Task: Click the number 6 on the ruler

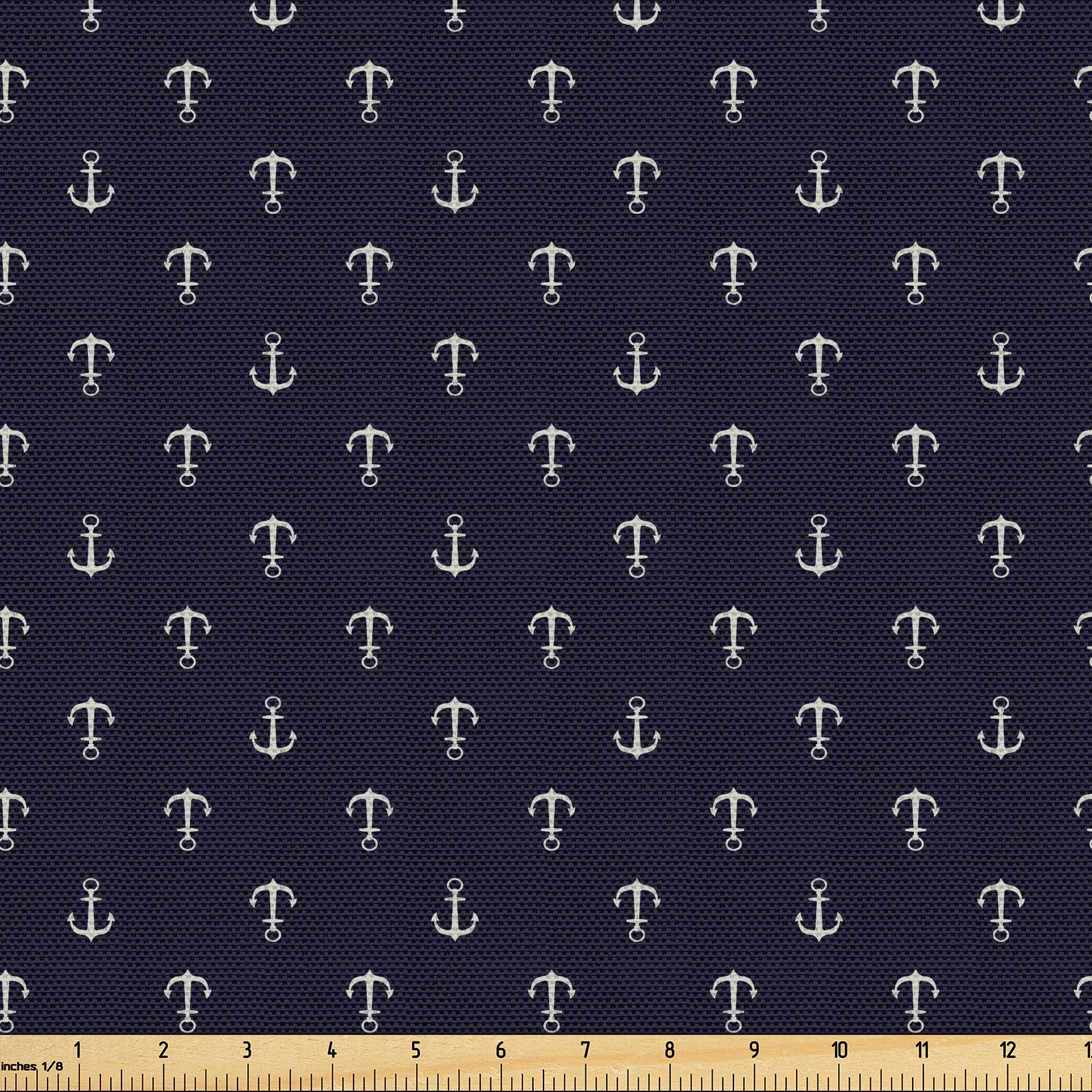Action: click(x=500, y=1050)
